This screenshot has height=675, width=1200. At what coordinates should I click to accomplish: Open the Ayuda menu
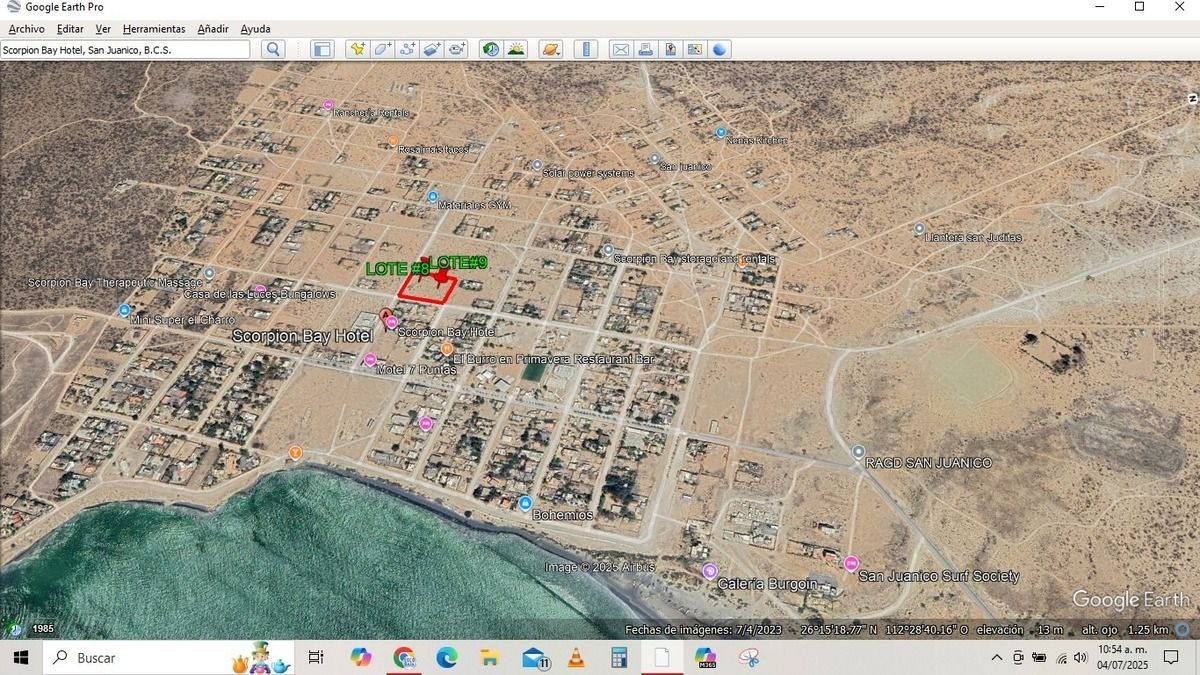(x=255, y=29)
